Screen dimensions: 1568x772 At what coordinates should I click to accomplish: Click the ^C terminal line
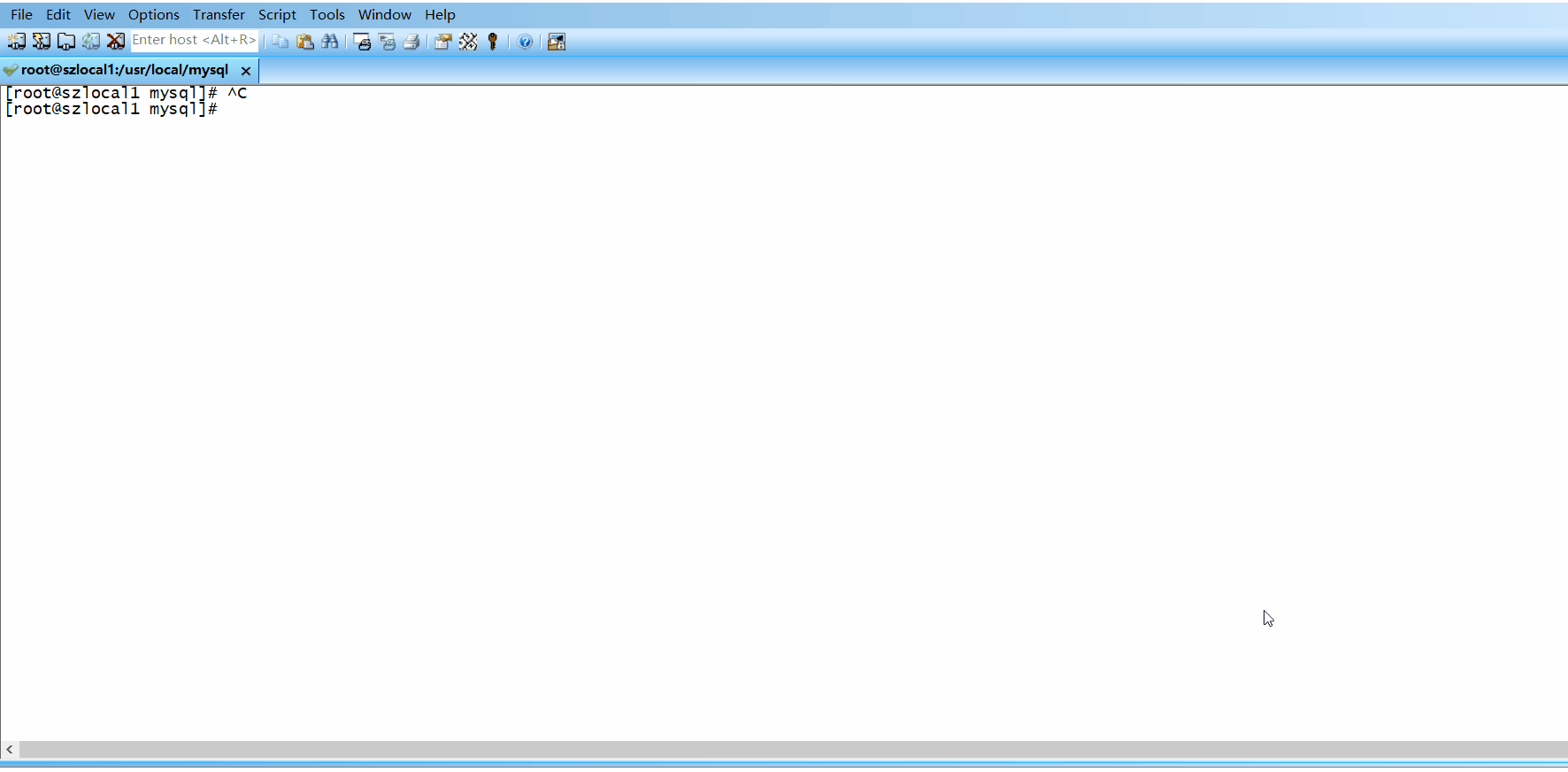126,93
